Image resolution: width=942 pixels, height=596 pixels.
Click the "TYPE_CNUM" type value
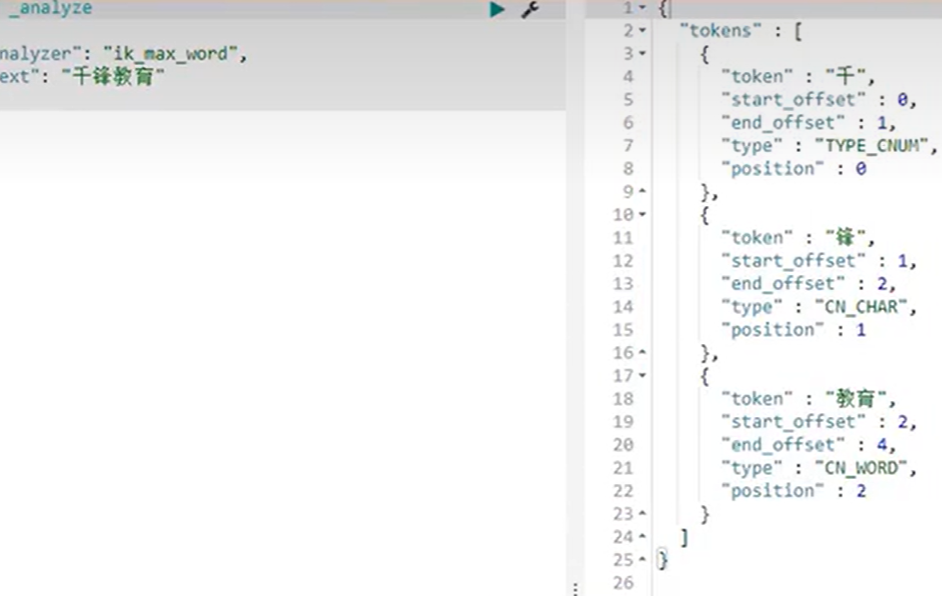(872, 145)
